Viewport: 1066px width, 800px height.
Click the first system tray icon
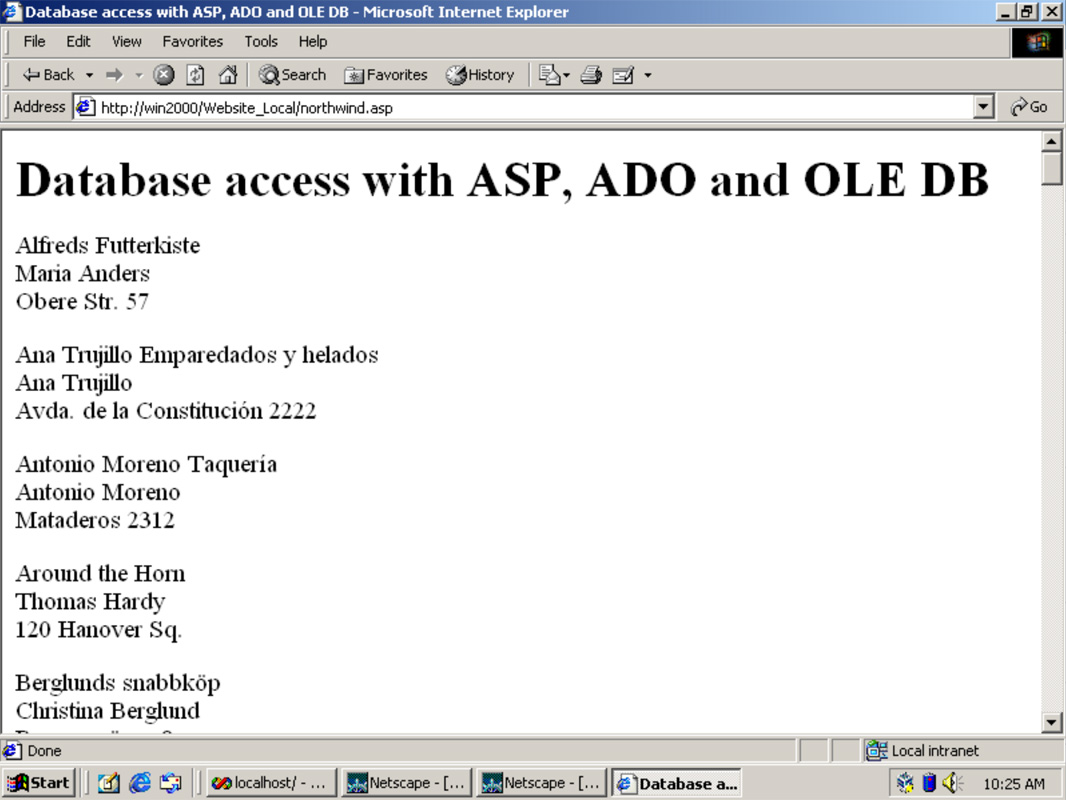point(905,783)
